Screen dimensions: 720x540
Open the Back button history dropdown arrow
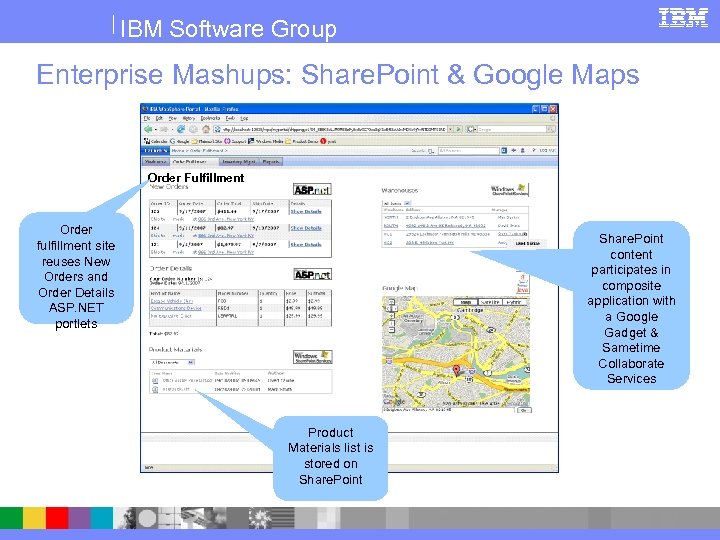[156, 129]
